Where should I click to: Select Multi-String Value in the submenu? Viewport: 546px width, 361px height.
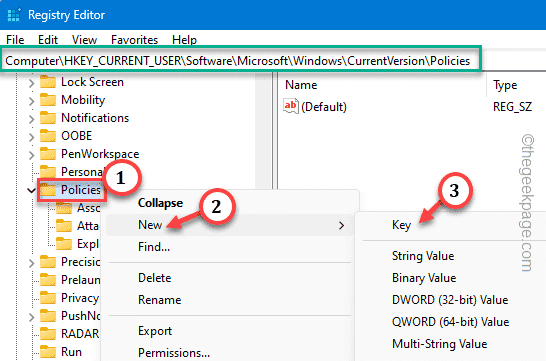click(439, 344)
